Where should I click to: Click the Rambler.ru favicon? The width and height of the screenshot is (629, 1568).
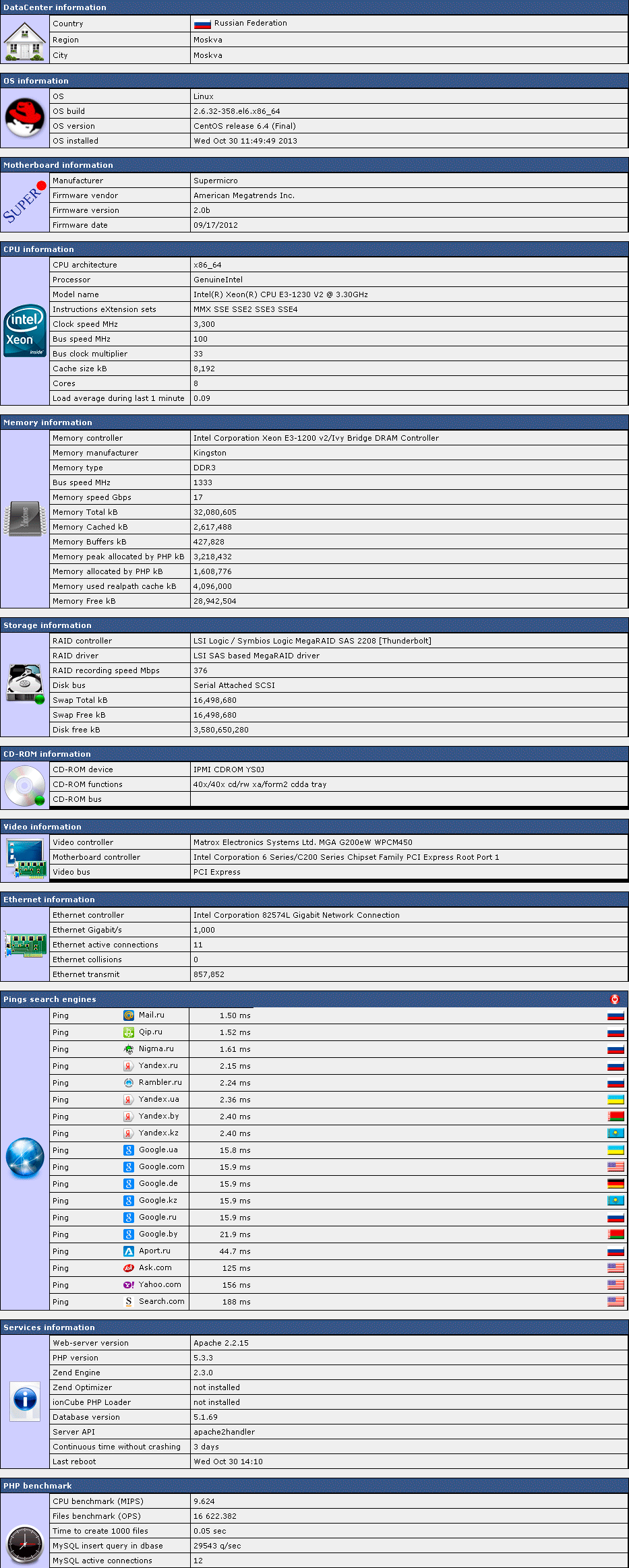coord(129,1083)
